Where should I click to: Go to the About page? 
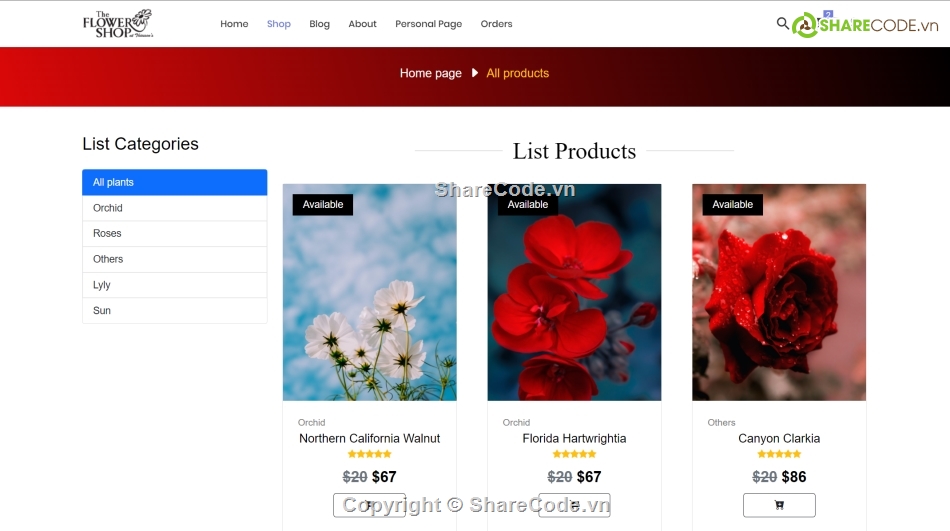pos(362,24)
